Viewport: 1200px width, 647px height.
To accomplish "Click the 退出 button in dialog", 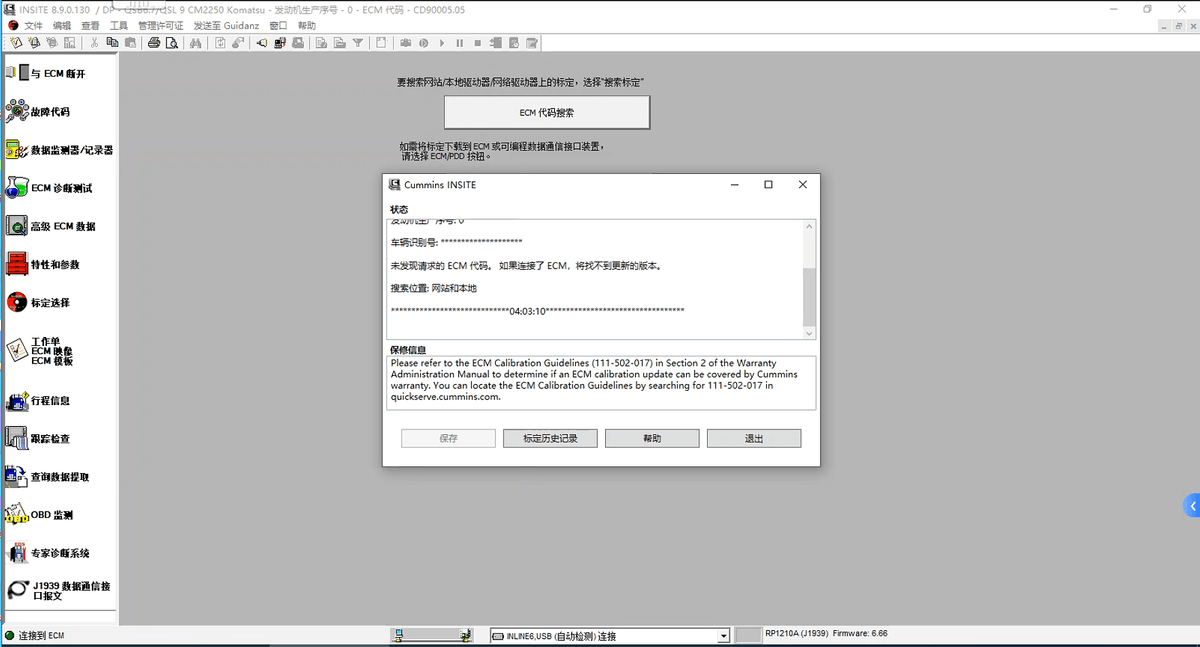I will [x=753, y=438].
